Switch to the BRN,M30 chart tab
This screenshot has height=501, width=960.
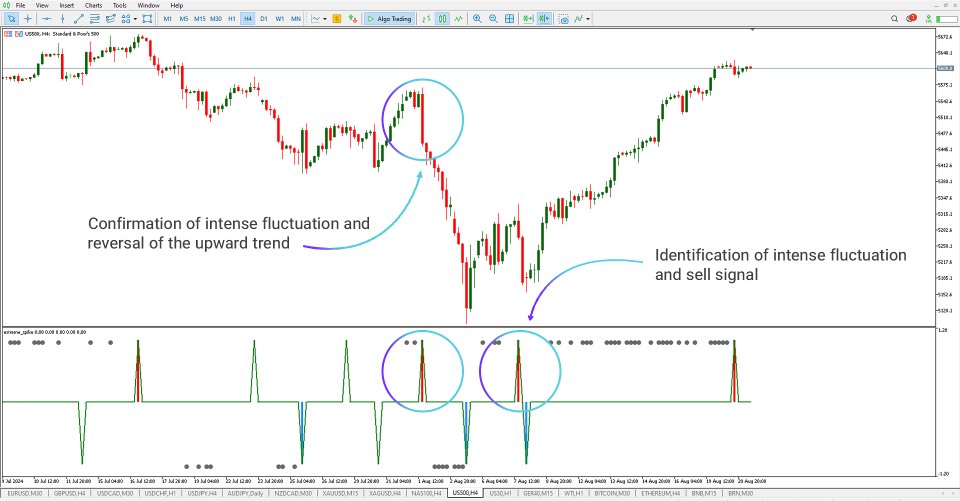pyautogui.click(x=740, y=493)
